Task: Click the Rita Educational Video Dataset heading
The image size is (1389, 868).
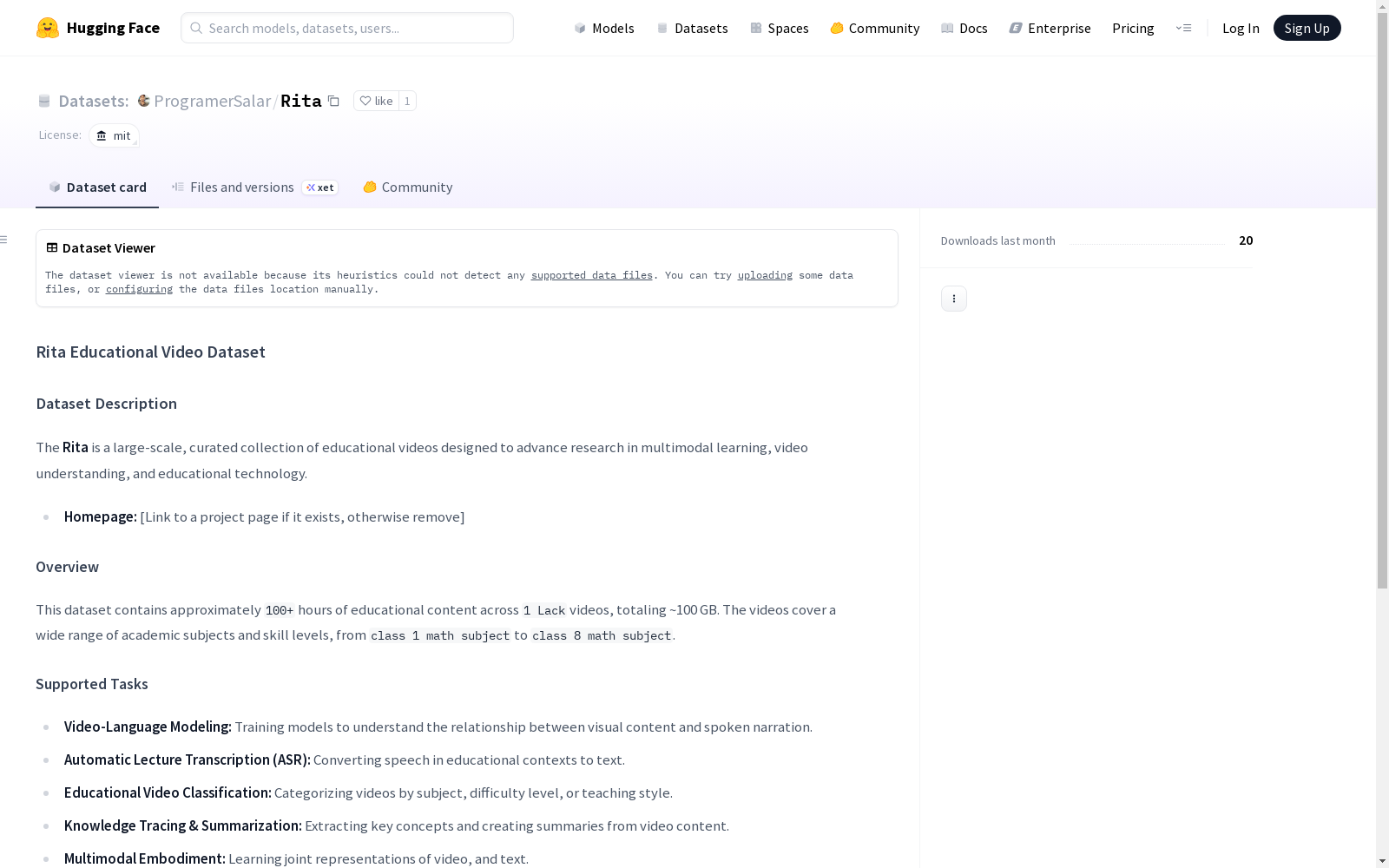Action: (150, 352)
